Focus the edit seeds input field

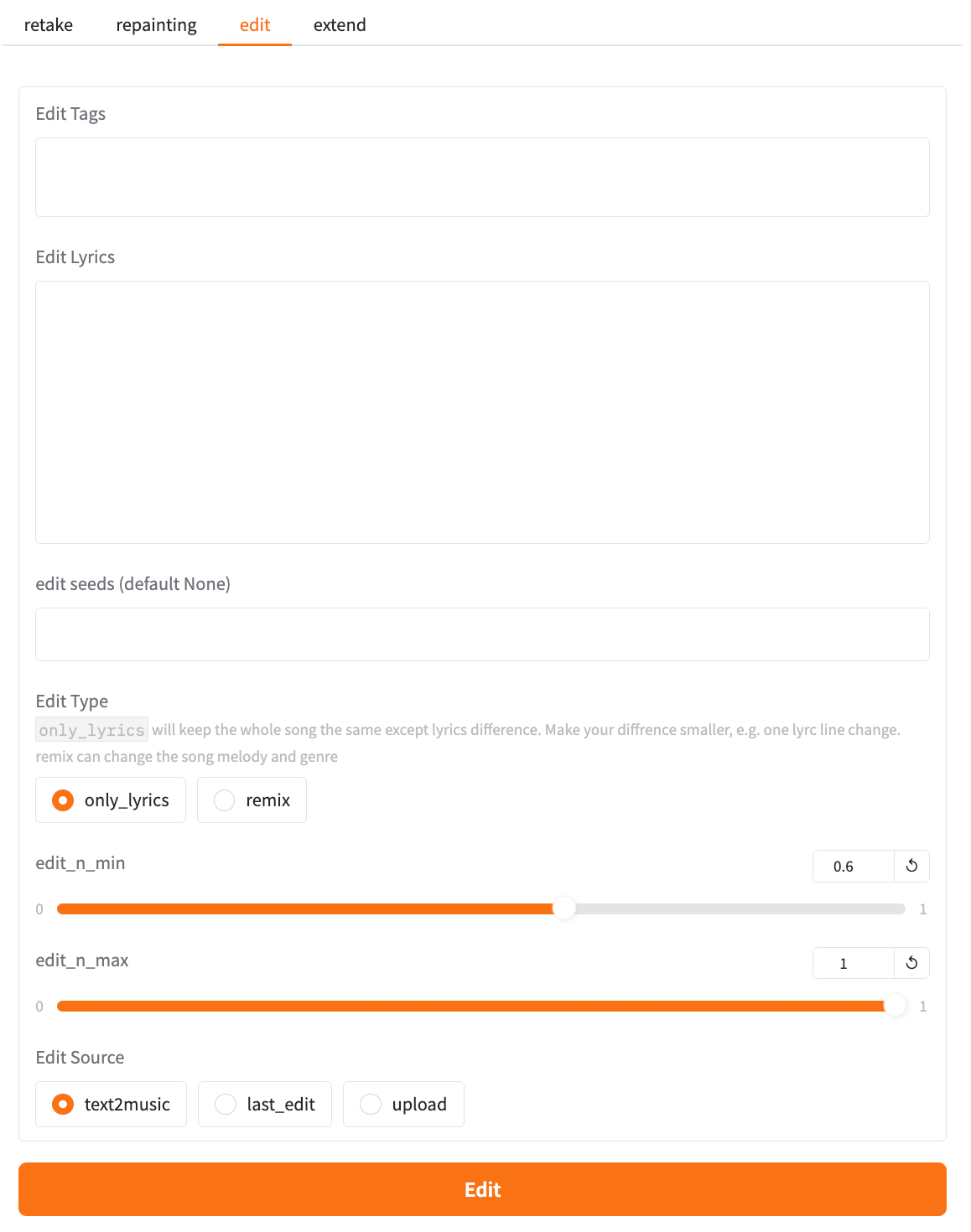pos(482,634)
